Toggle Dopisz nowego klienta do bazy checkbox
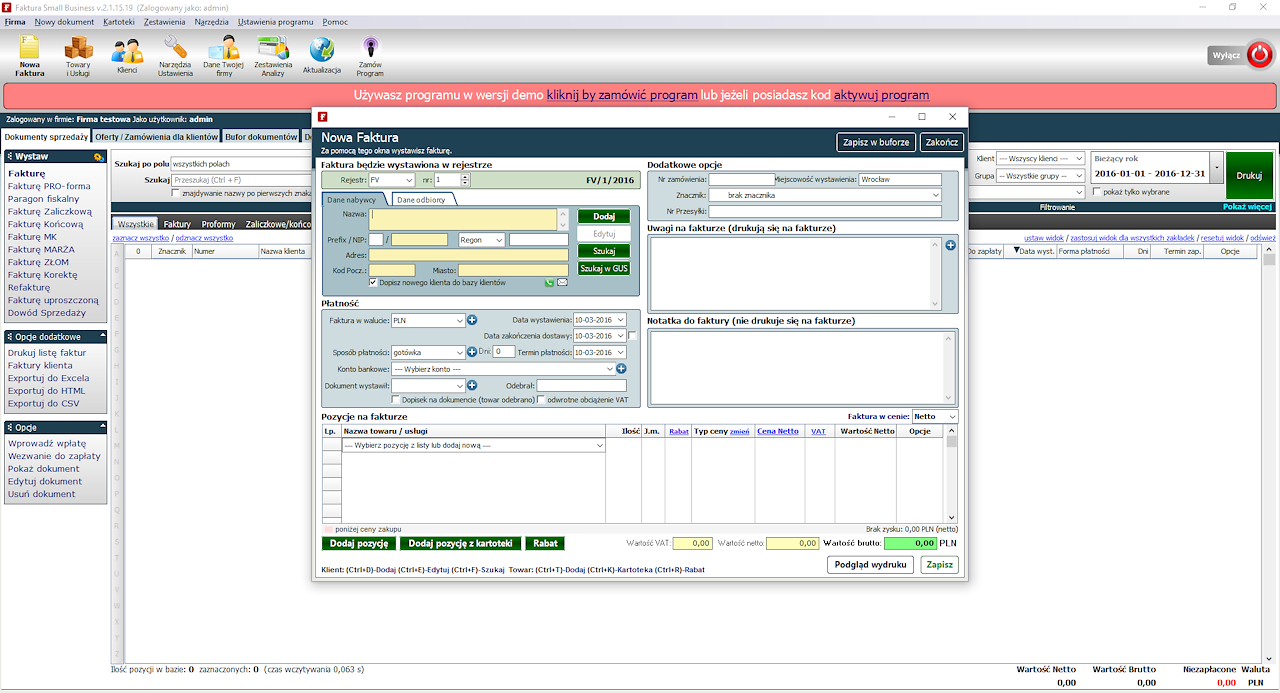 [x=374, y=283]
